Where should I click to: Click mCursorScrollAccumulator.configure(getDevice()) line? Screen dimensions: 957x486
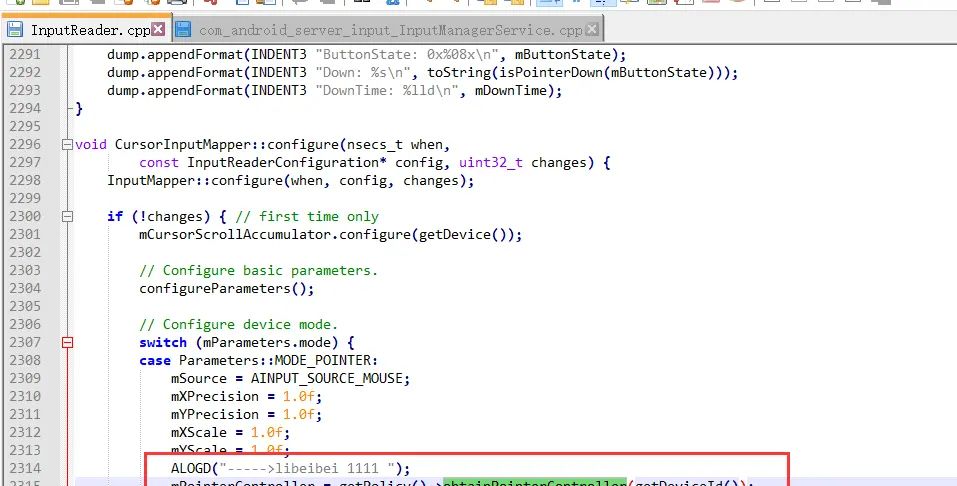[x=331, y=234]
